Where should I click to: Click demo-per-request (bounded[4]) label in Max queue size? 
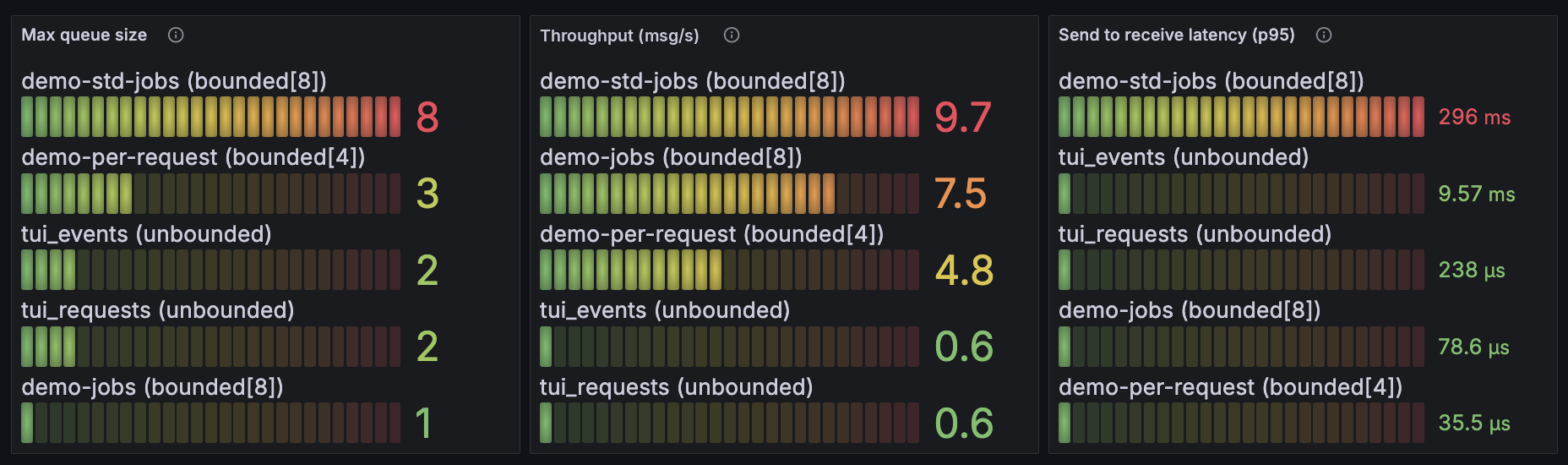(x=193, y=157)
